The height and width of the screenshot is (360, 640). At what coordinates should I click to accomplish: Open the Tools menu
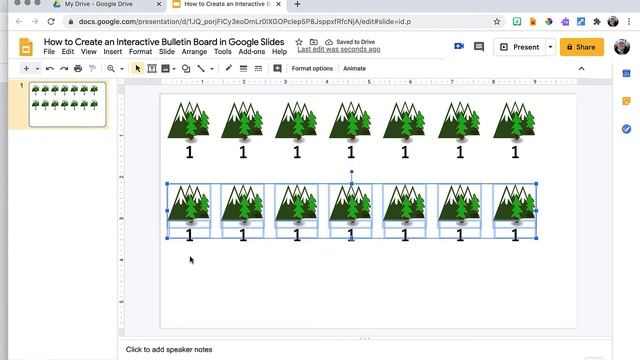[222, 52]
